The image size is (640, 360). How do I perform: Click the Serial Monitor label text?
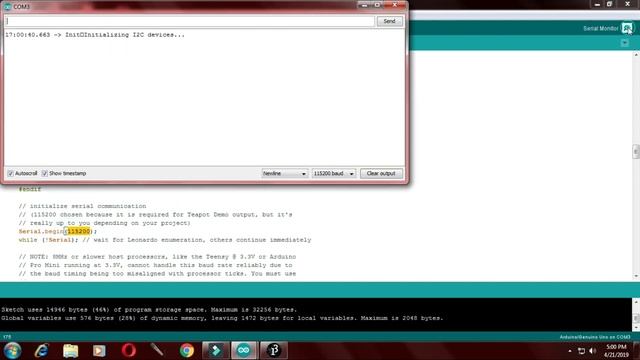[600, 29]
